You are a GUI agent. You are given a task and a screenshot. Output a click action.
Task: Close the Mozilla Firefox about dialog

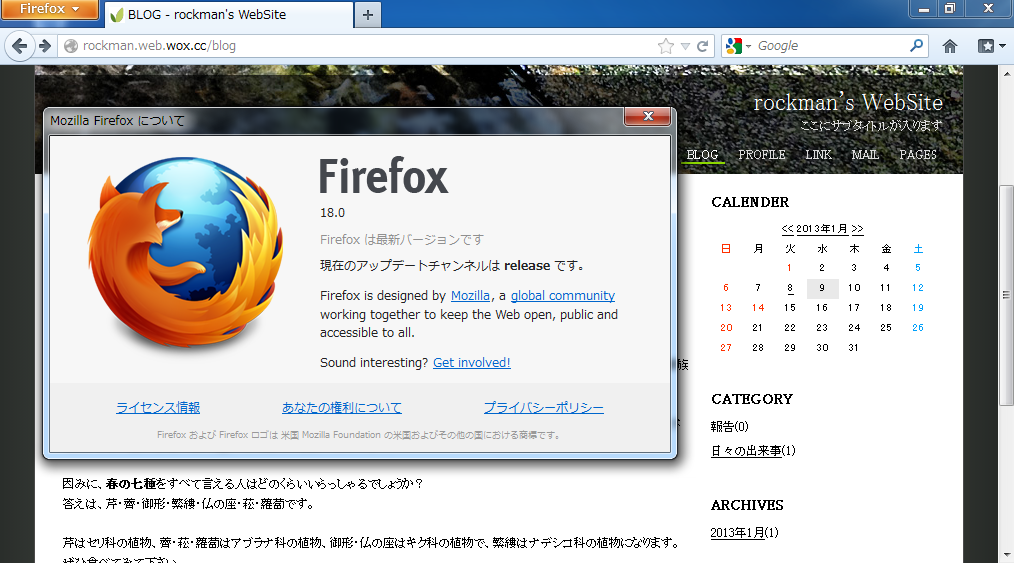(647, 117)
